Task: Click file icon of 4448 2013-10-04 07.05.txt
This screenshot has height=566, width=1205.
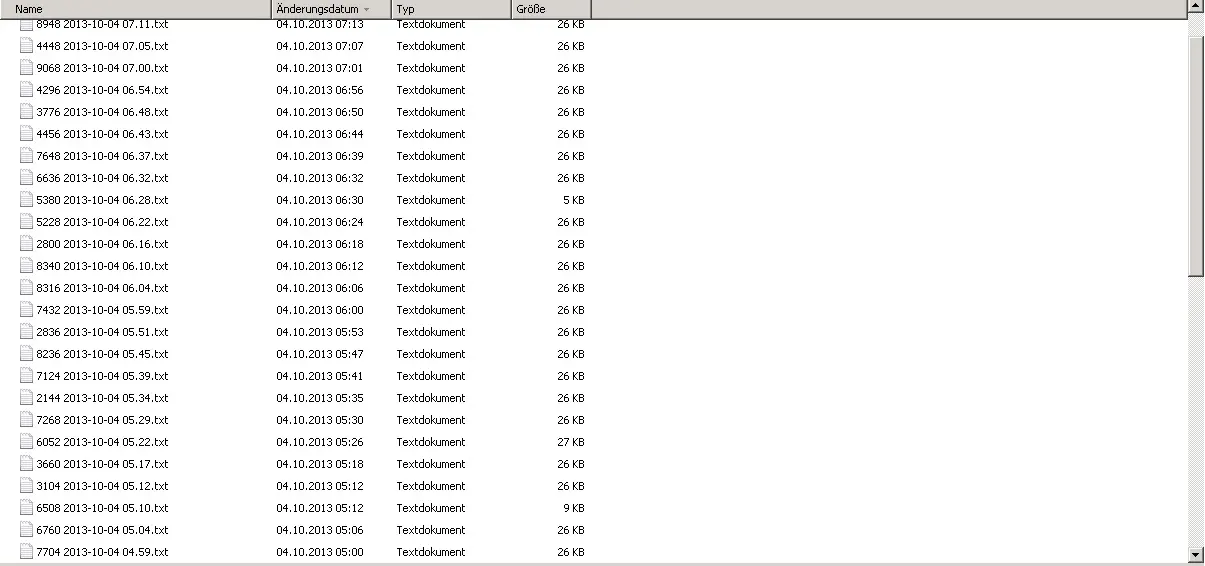Action: pyautogui.click(x=27, y=46)
